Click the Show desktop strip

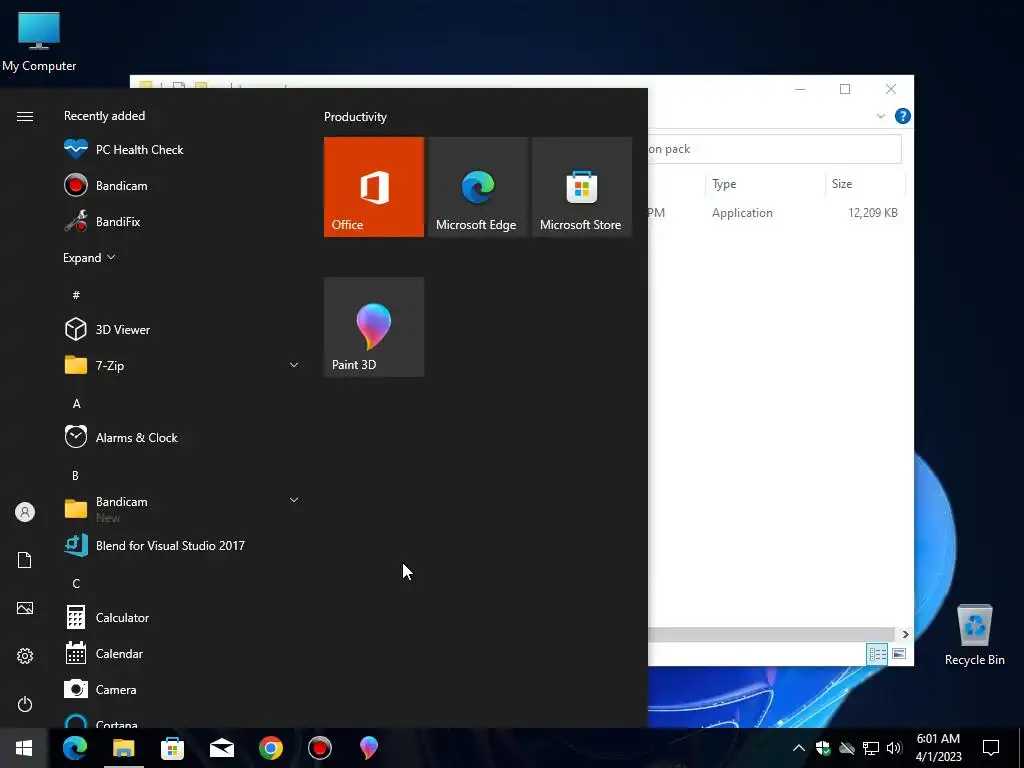[1021, 748]
